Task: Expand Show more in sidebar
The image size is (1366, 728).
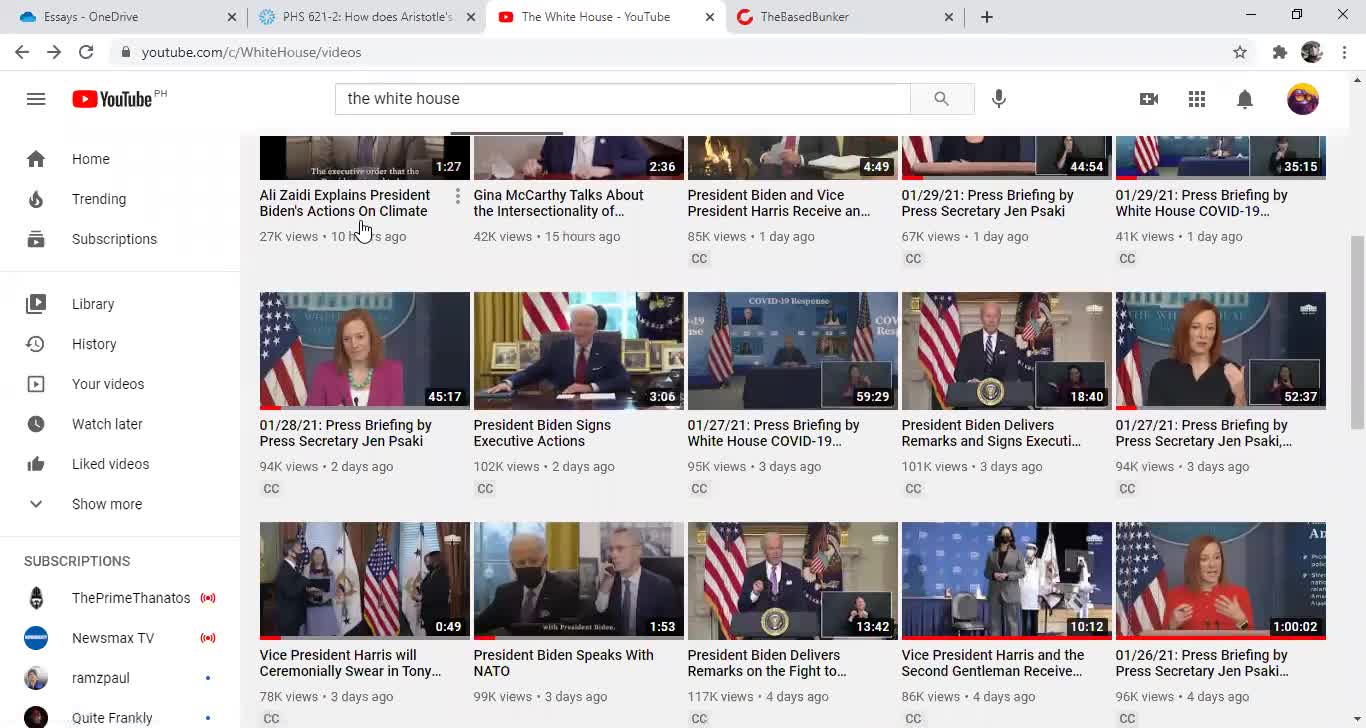Action: 120,504
